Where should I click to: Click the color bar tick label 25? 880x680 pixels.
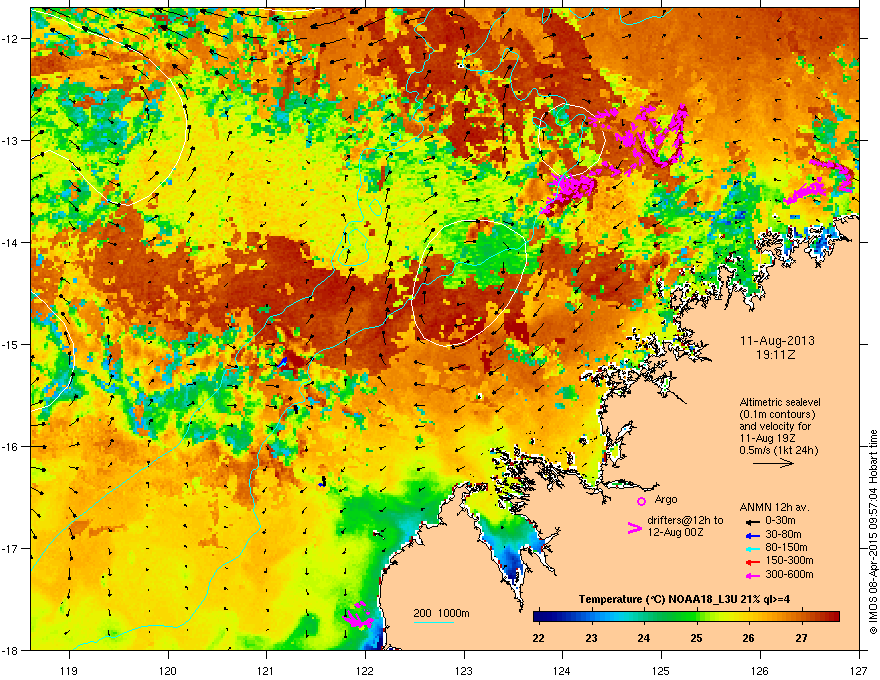click(696, 638)
